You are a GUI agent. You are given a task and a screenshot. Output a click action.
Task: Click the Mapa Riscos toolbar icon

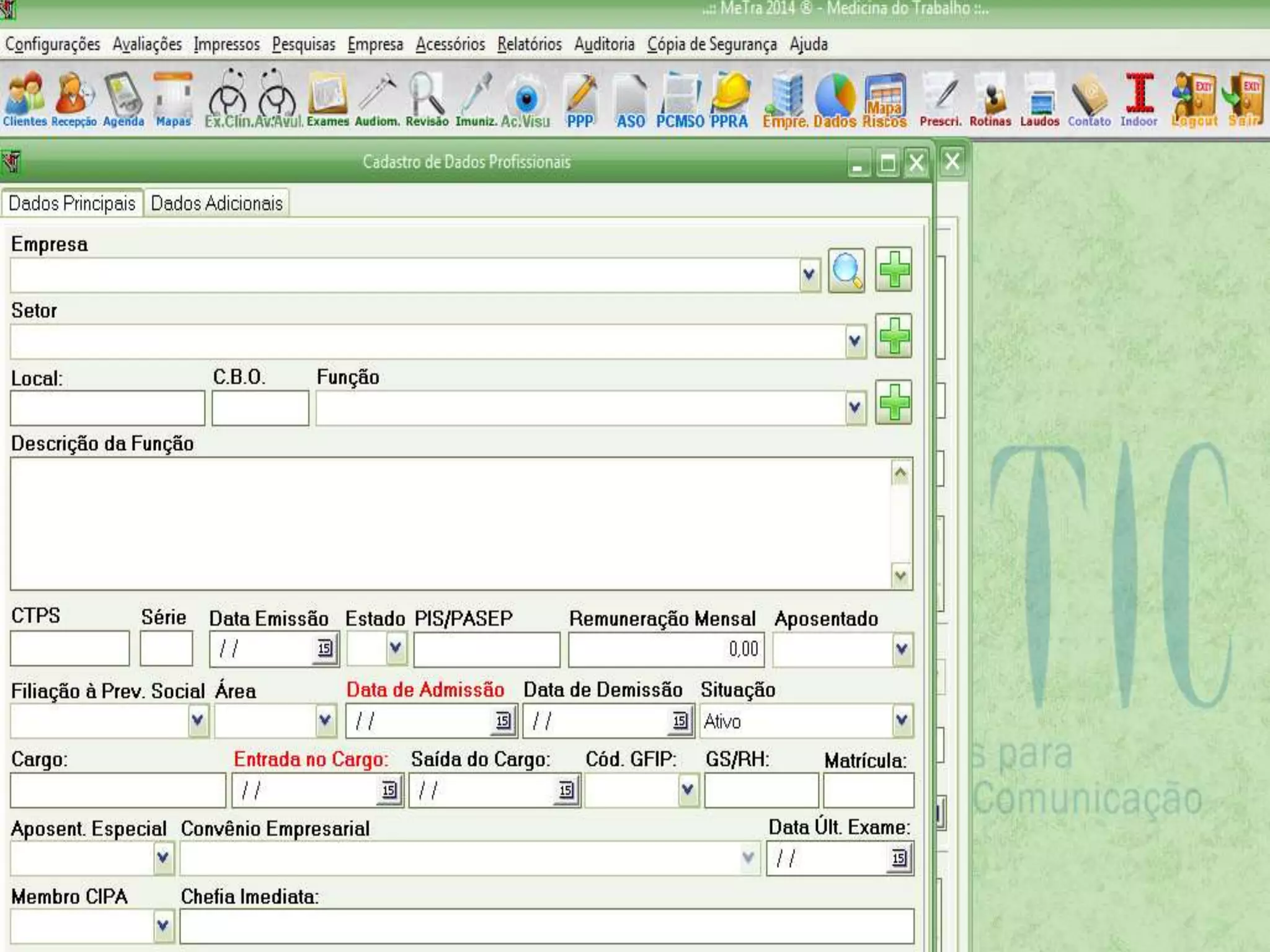(x=885, y=99)
